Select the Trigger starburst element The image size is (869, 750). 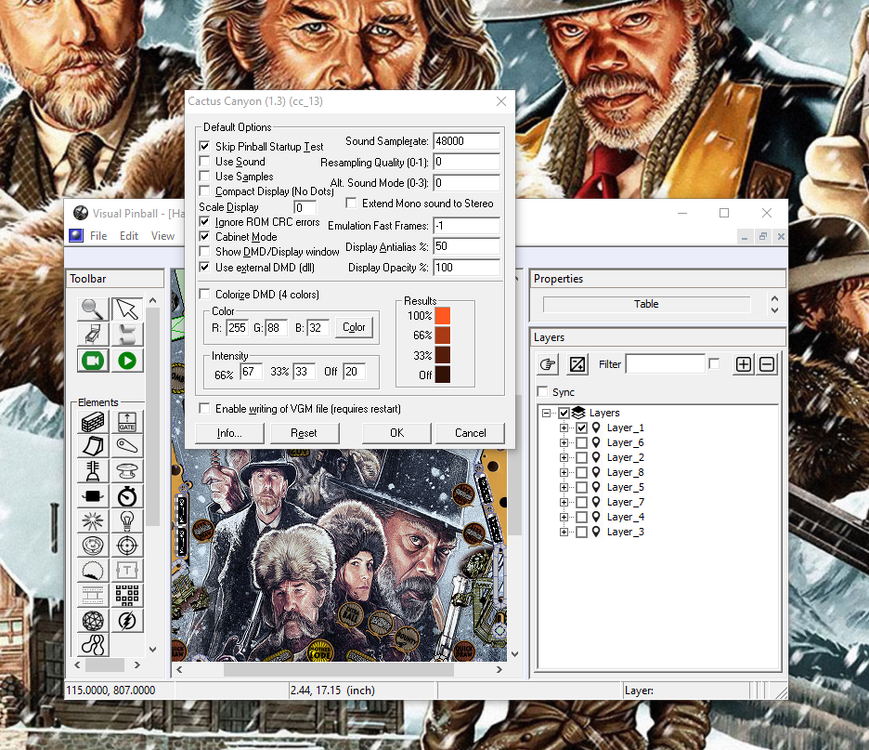click(93, 521)
